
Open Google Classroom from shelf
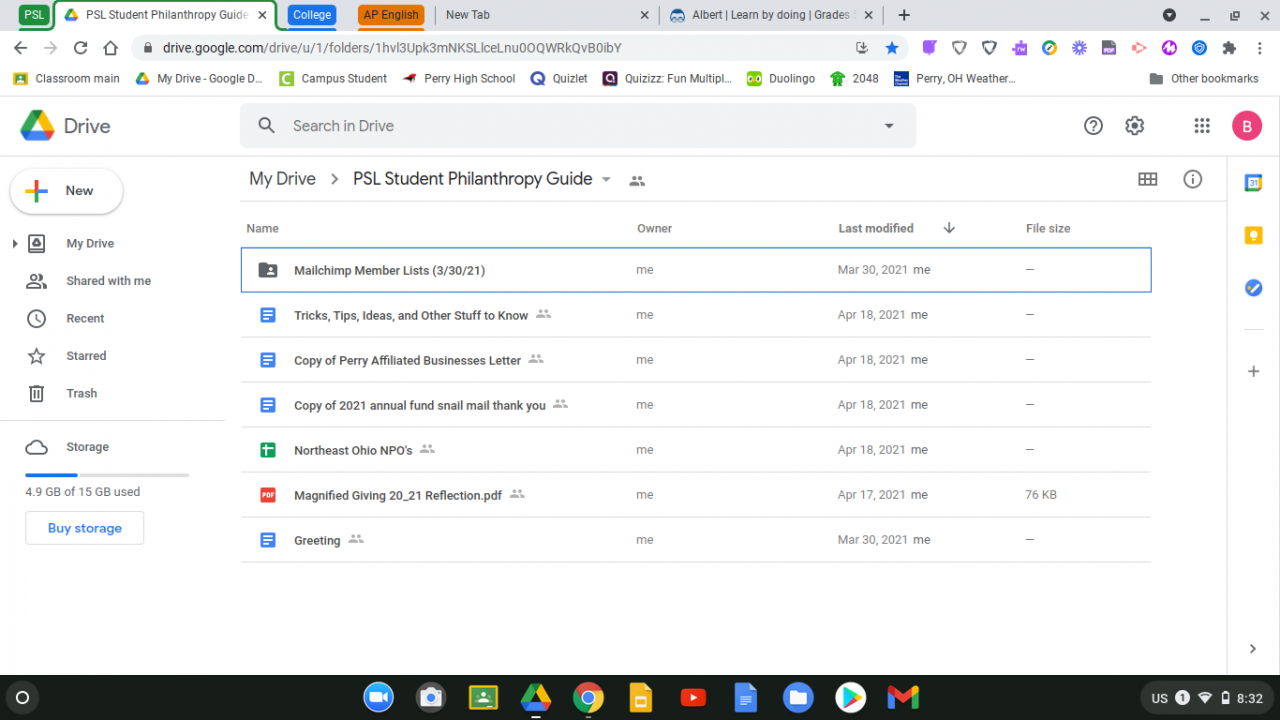483,698
